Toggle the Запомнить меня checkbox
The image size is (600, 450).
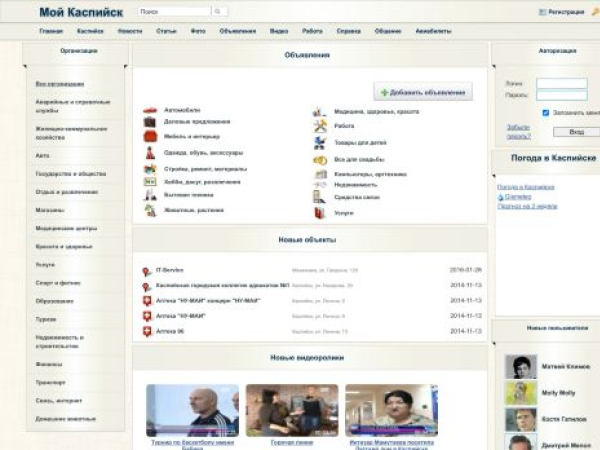[546, 112]
